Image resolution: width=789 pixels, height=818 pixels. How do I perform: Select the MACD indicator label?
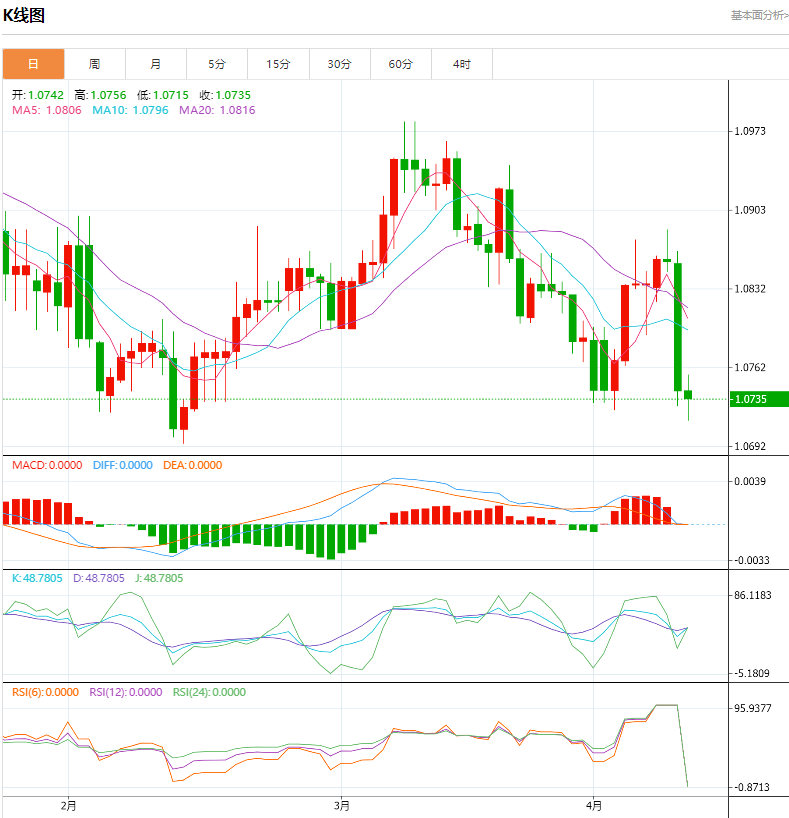tap(47, 465)
